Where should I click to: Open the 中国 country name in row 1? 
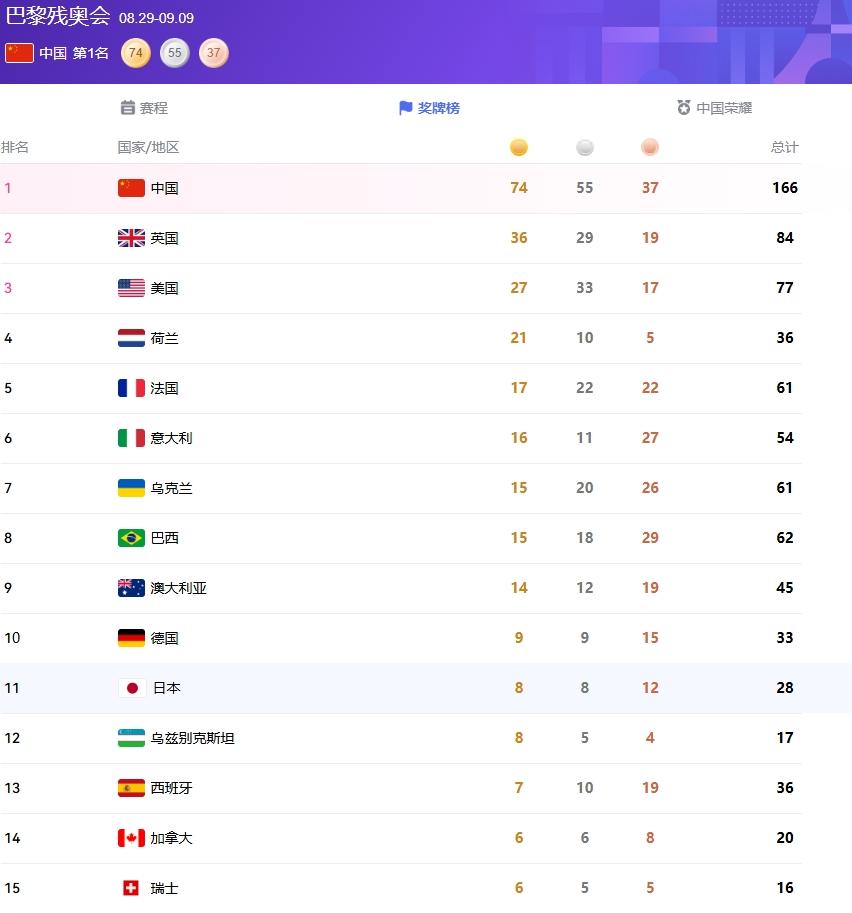(x=164, y=188)
